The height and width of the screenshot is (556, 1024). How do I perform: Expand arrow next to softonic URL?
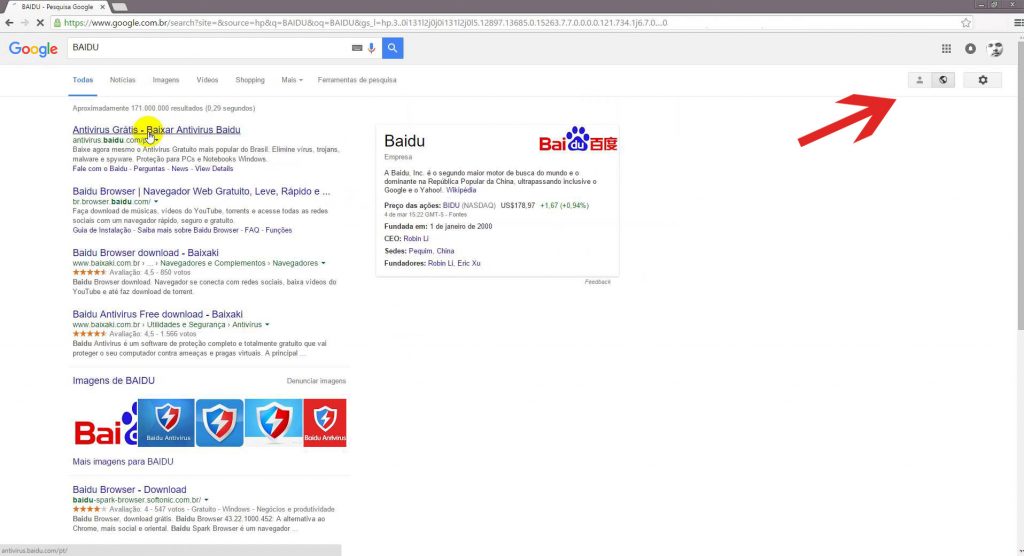(206, 500)
